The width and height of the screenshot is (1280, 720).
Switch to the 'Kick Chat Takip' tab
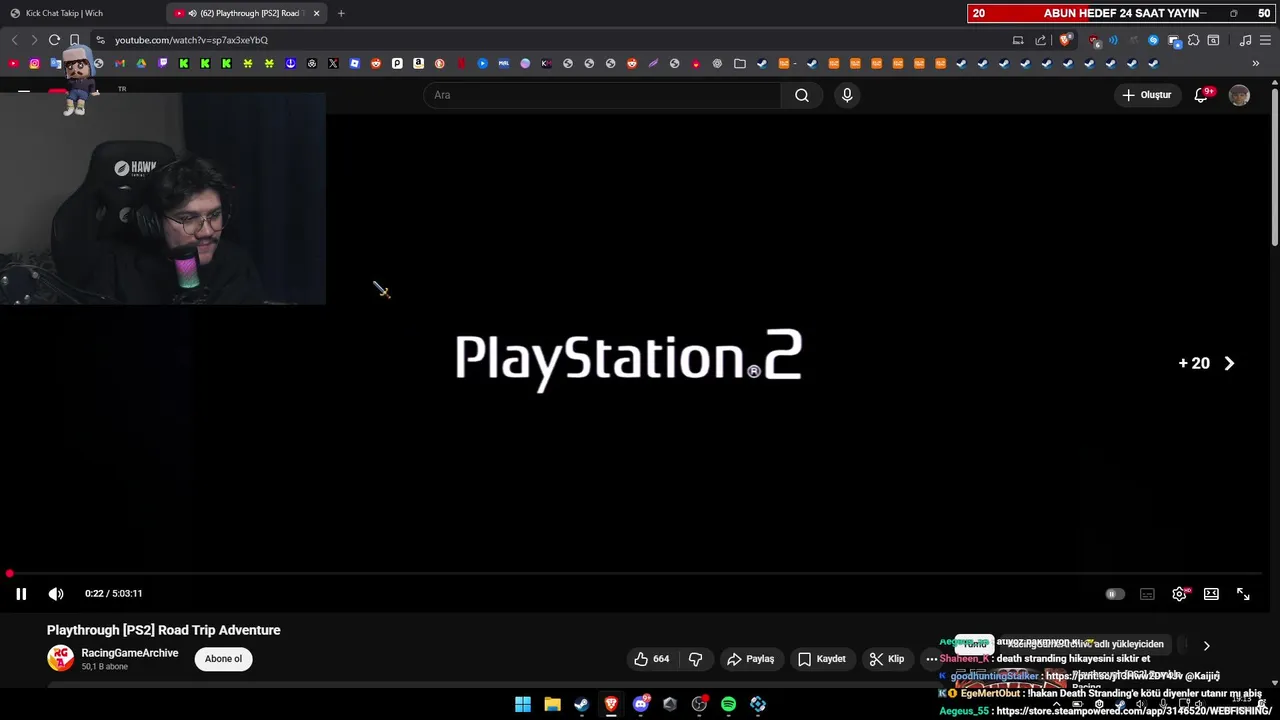[x=78, y=13]
